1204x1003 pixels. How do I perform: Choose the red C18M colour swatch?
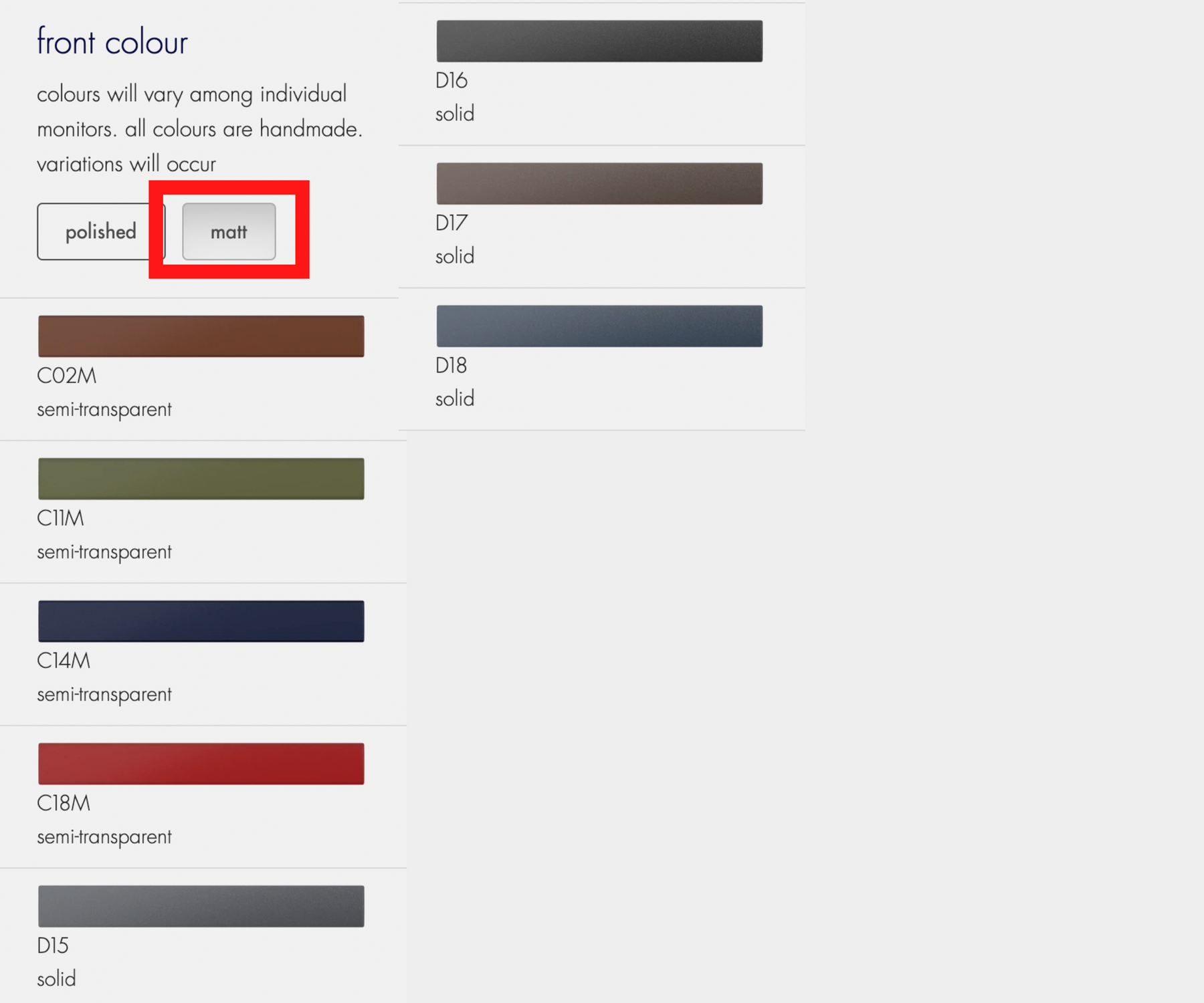(201, 764)
